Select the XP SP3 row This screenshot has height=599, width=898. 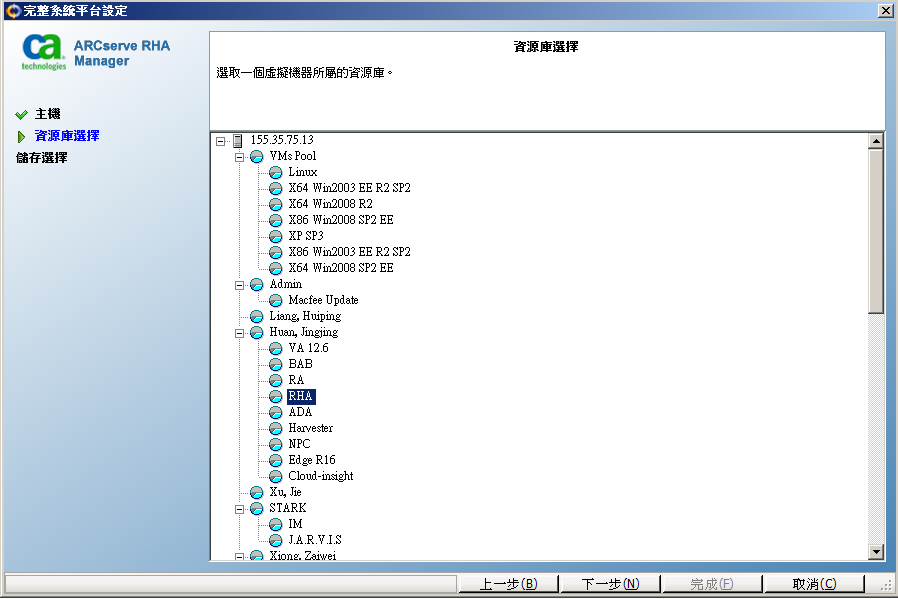coord(306,237)
